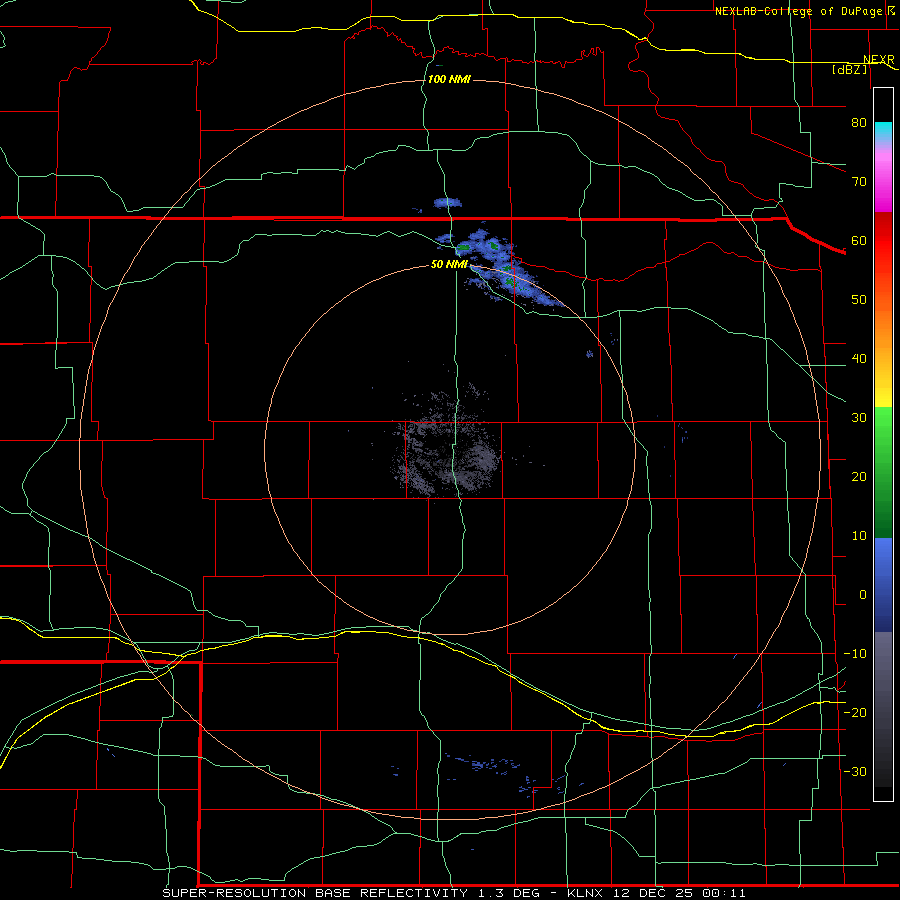Click the 80 value on the dBZ scale
Image resolution: width=900 pixels, height=900 pixels.
pyautogui.click(x=859, y=123)
